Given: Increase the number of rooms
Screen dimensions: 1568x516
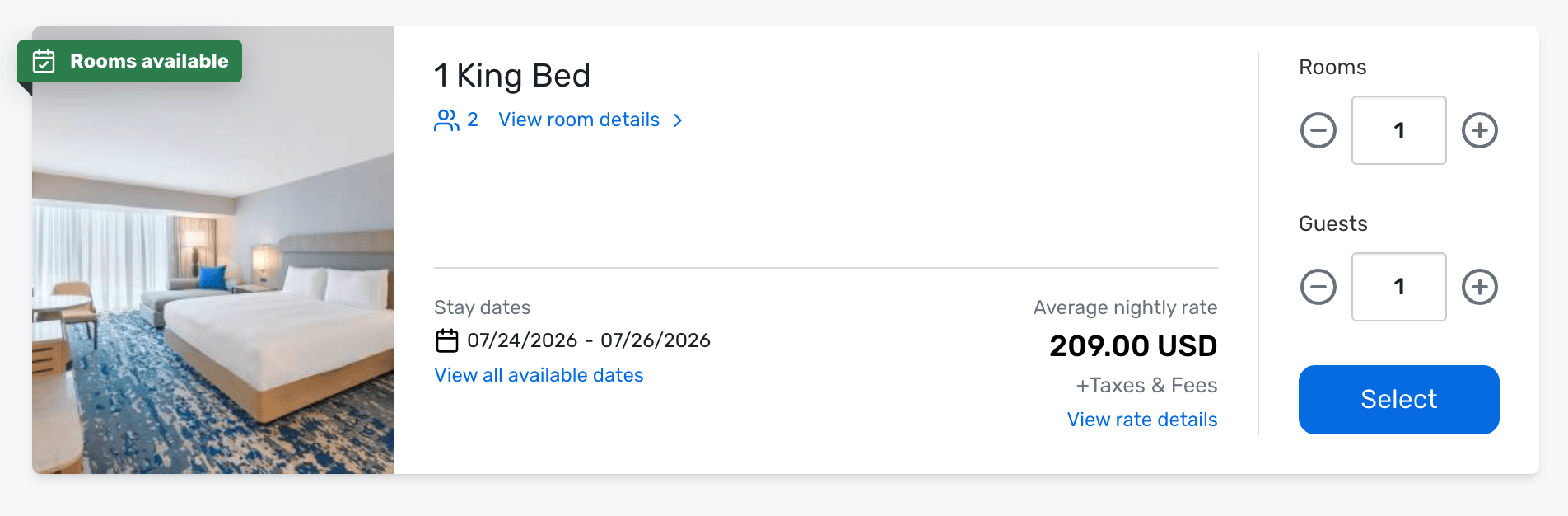Looking at the screenshot, I should tap(1479, 130).
